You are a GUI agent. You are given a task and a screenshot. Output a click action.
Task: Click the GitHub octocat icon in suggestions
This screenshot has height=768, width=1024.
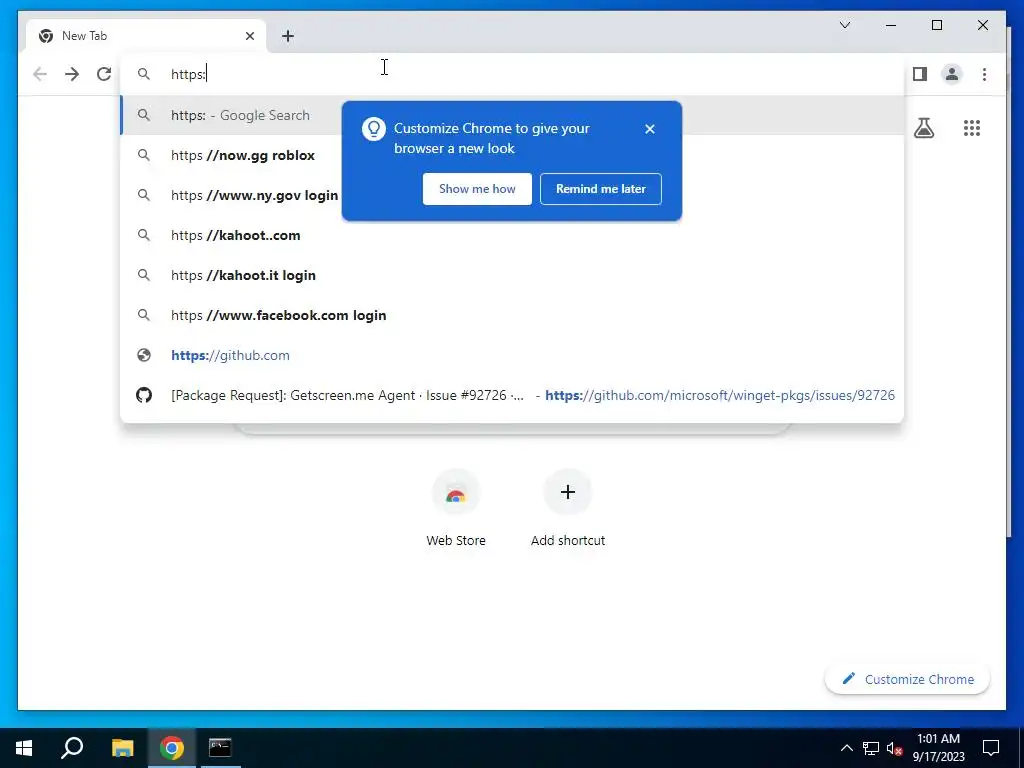(x=144, y=395)
